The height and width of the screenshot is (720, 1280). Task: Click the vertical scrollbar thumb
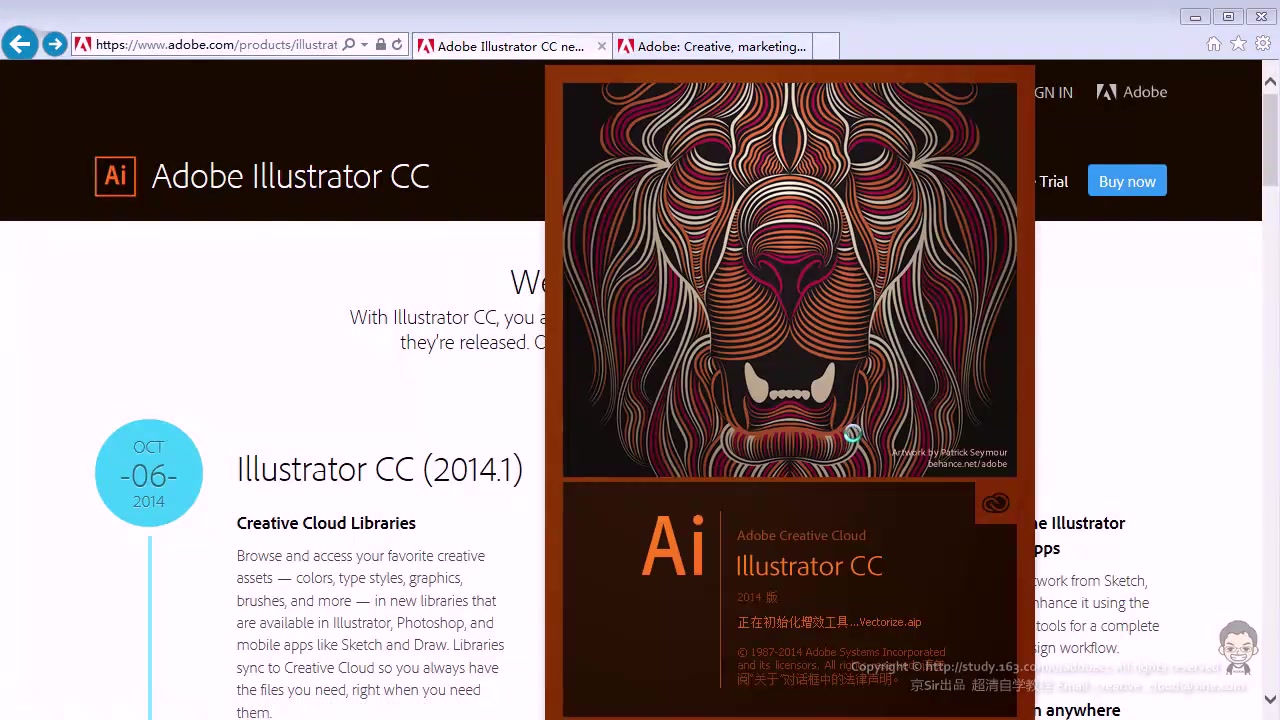coord(1271,140)
